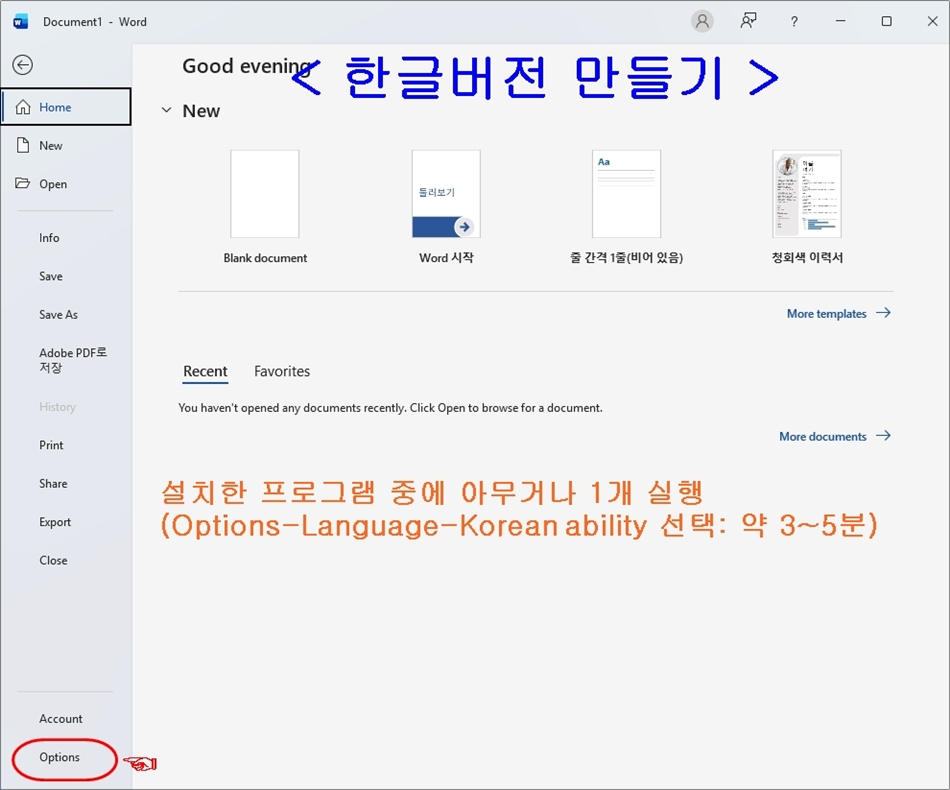This screenshot has width=950, height=790.
Task: Open Help question mark icon
Action: [794, 21]
